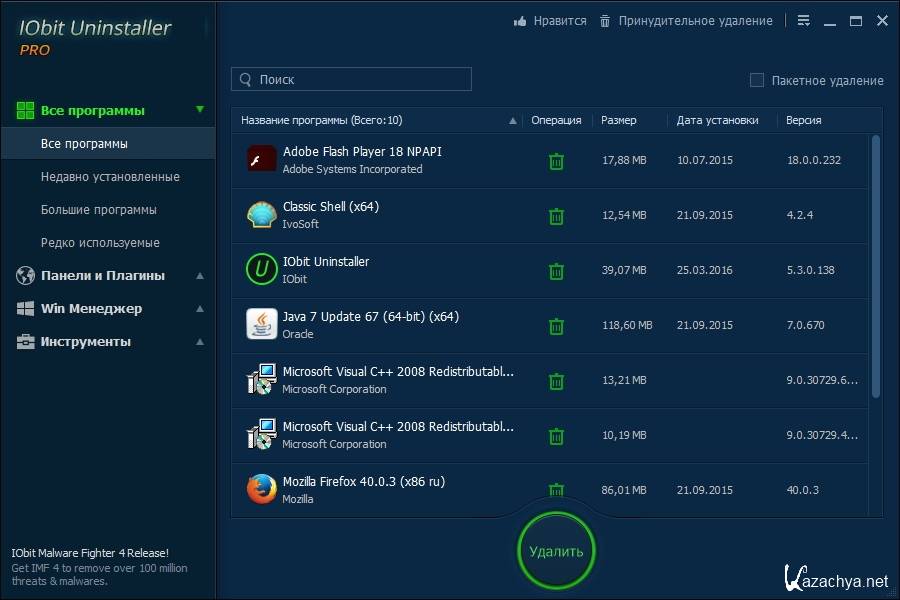Click the thumbs-up Нравится icon

click(520, 21)
